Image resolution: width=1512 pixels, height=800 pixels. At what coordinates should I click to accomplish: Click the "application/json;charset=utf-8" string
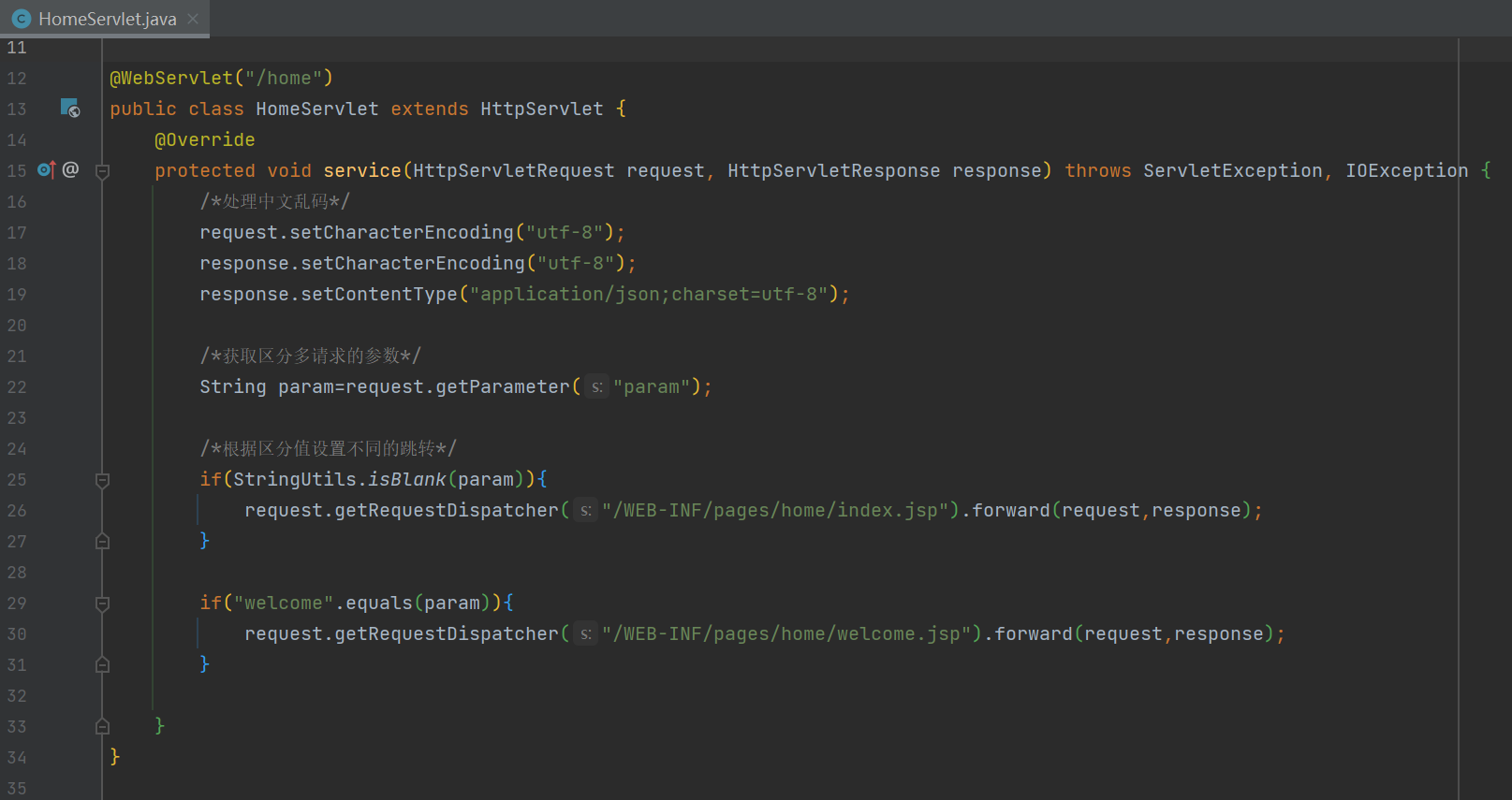click(x=649, y=294)
